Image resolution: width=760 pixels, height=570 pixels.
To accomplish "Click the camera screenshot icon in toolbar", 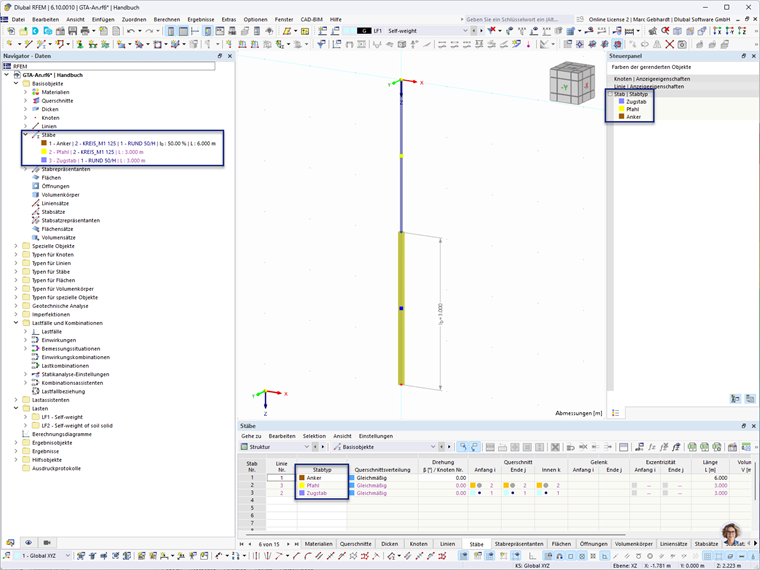I will click(x=682, y=45).
